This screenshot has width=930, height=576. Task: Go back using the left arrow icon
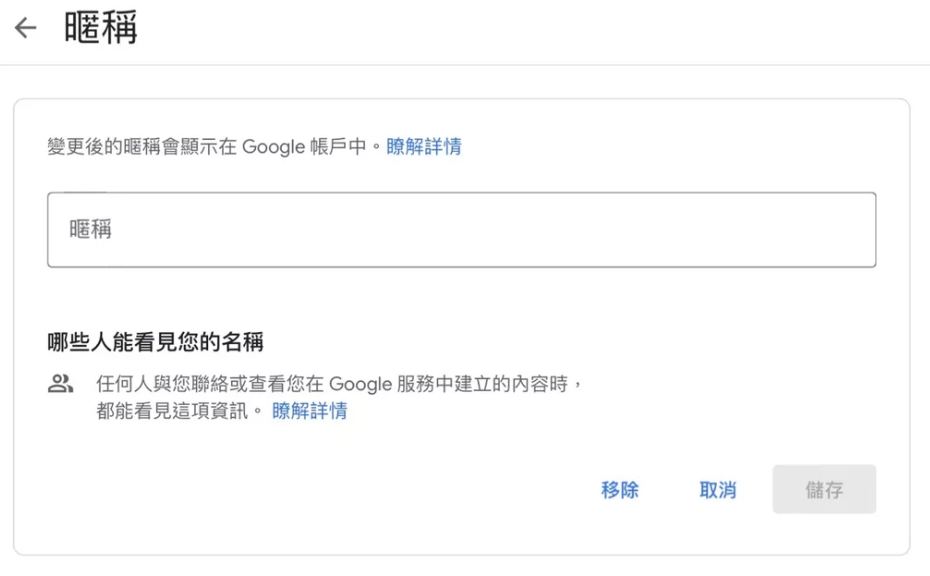coord(26,27)
